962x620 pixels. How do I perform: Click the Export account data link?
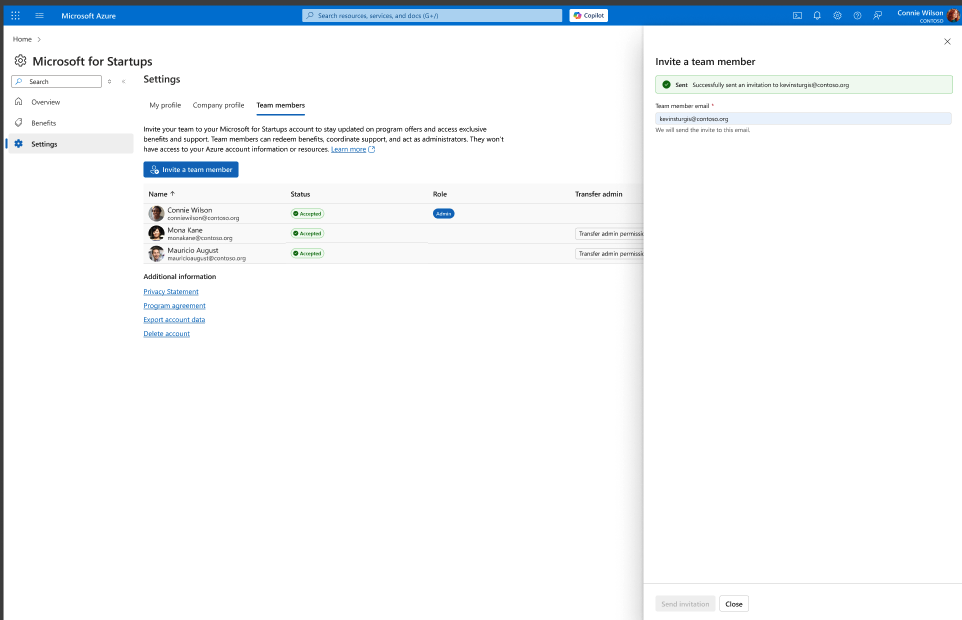pyautogui.click(x=174, y=320)
